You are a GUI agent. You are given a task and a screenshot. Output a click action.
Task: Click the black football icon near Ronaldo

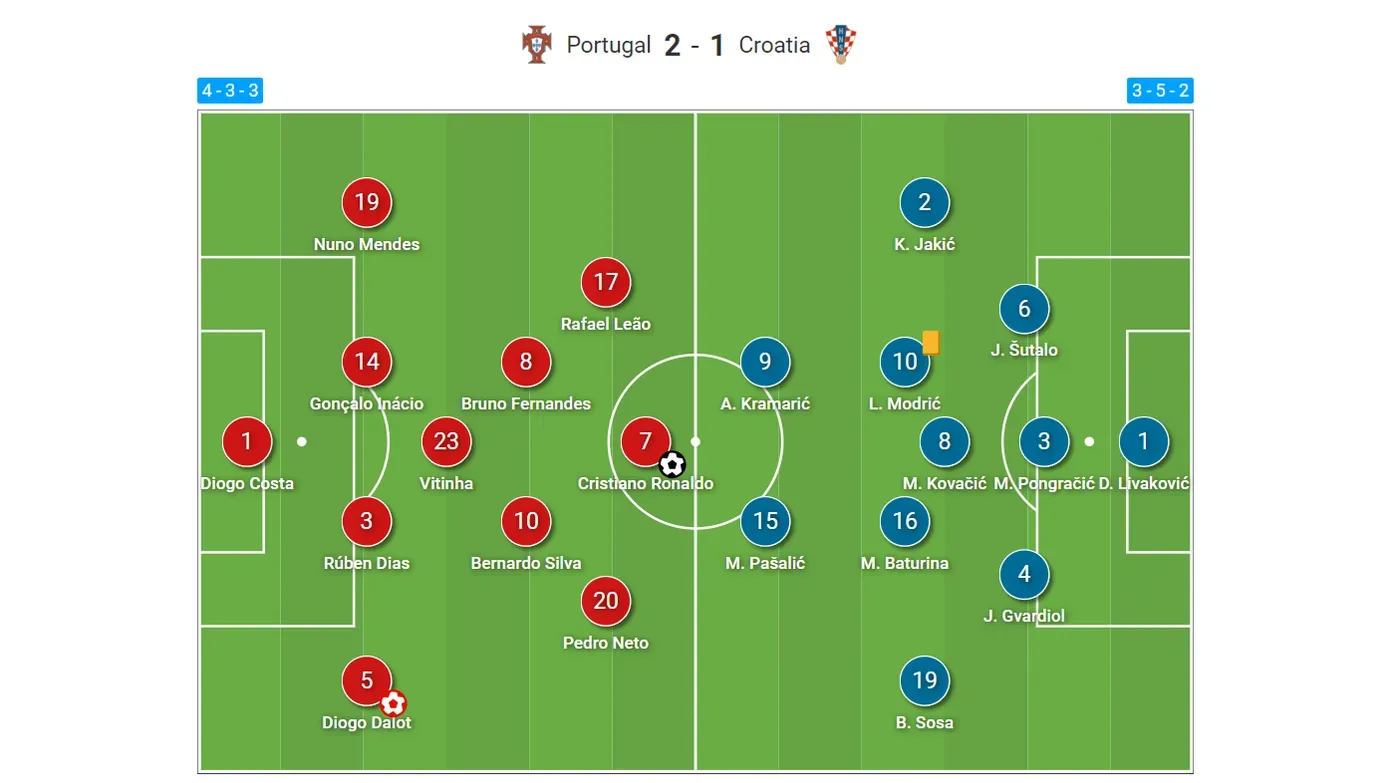[x=673, y=464]
